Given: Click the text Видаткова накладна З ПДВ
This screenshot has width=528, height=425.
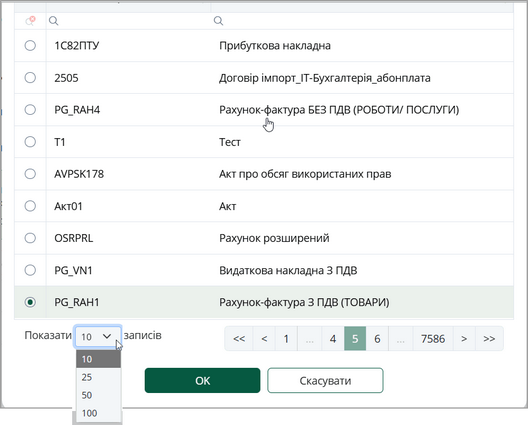Looking at the screenshot, I should 288,270.
